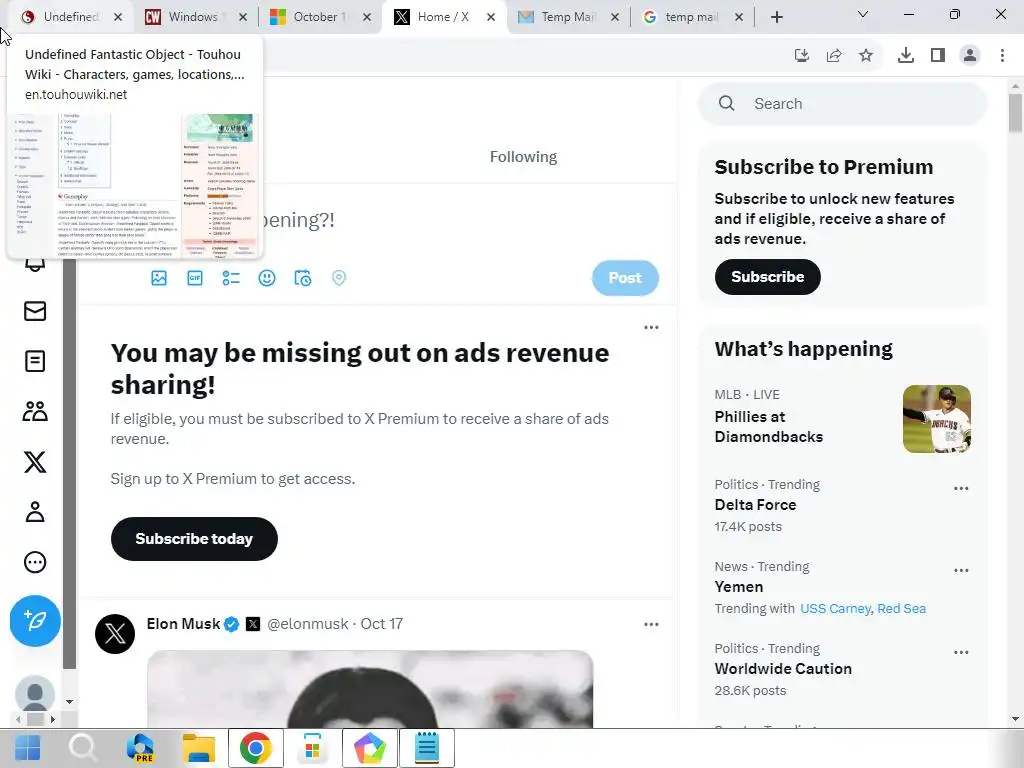
Task: Open more options for ads revenue card
Action: pyautogui.click(x=651, y=327)
